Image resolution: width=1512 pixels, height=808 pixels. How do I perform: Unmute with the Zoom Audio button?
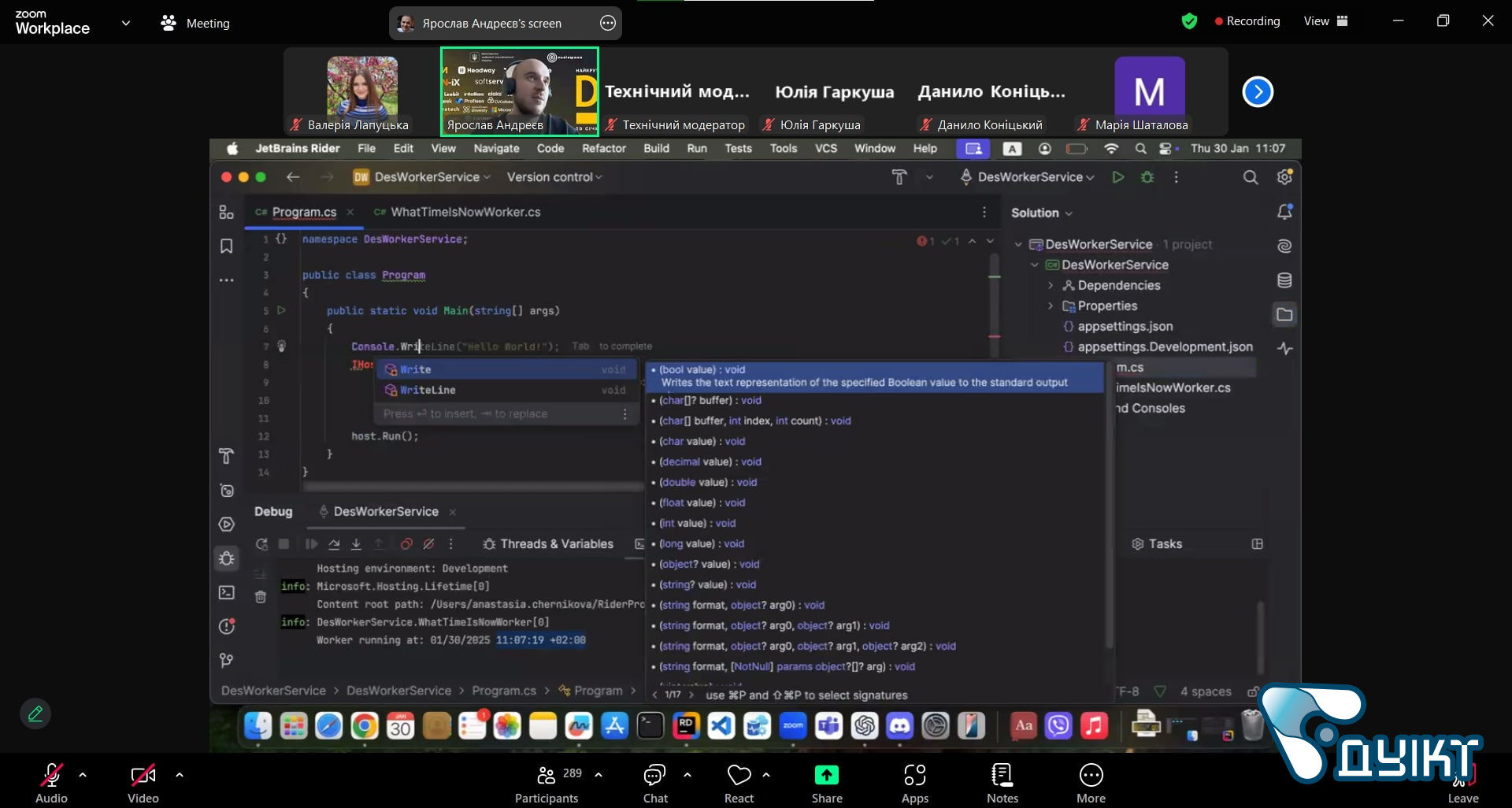tap(51, 782)
